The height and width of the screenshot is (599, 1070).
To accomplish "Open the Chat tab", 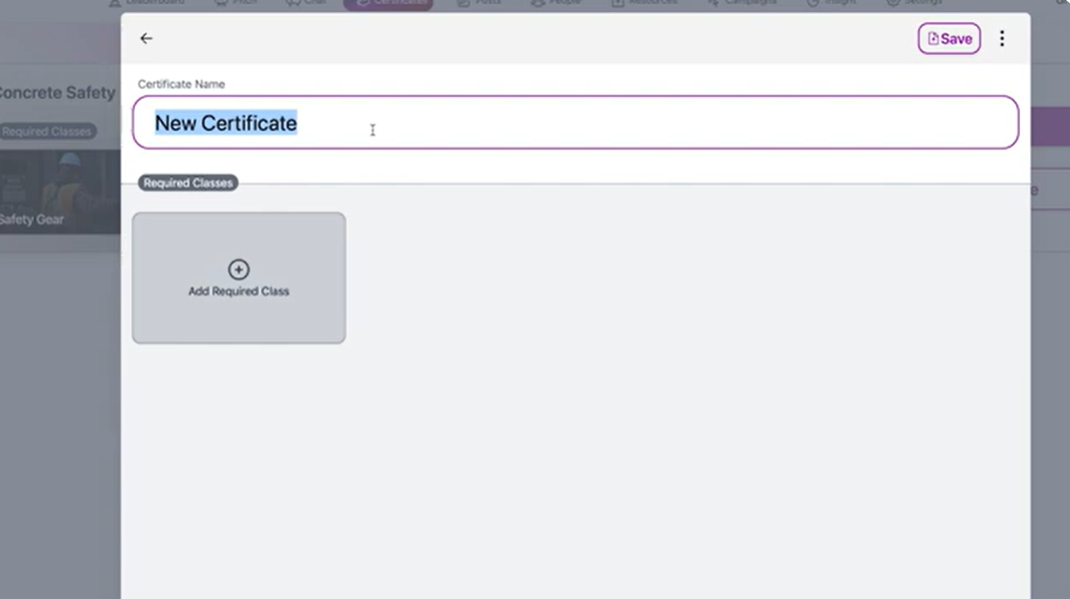I will click(307, 3).
